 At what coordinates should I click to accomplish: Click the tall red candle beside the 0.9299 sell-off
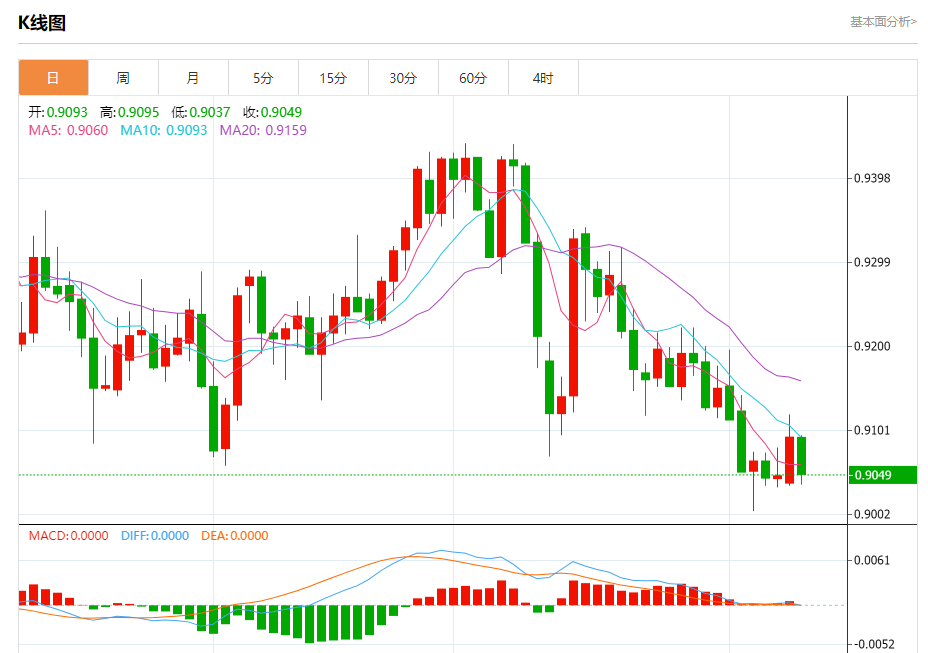[573, 317]
